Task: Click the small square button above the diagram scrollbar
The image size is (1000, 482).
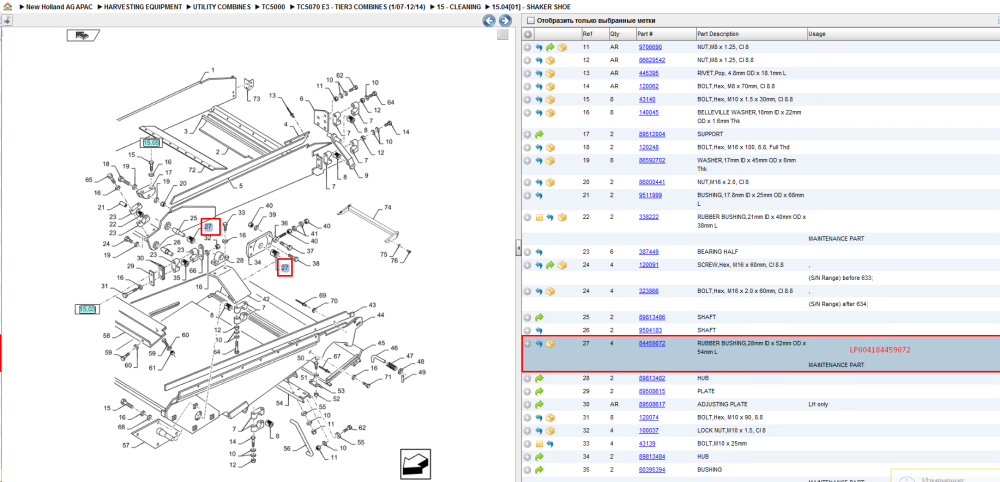Action: tap(503, 34)
